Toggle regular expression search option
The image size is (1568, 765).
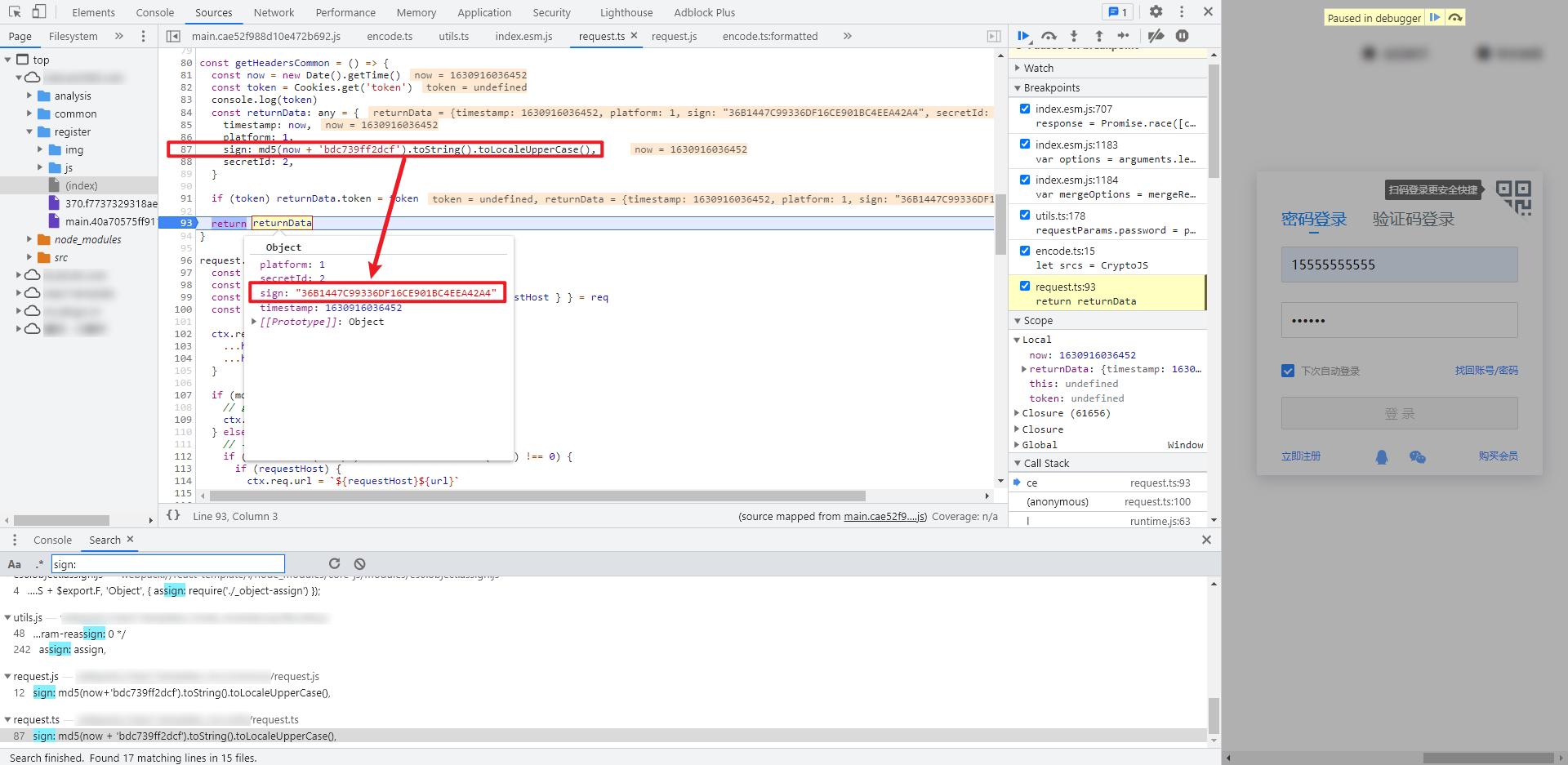click(x=39, y=564)
